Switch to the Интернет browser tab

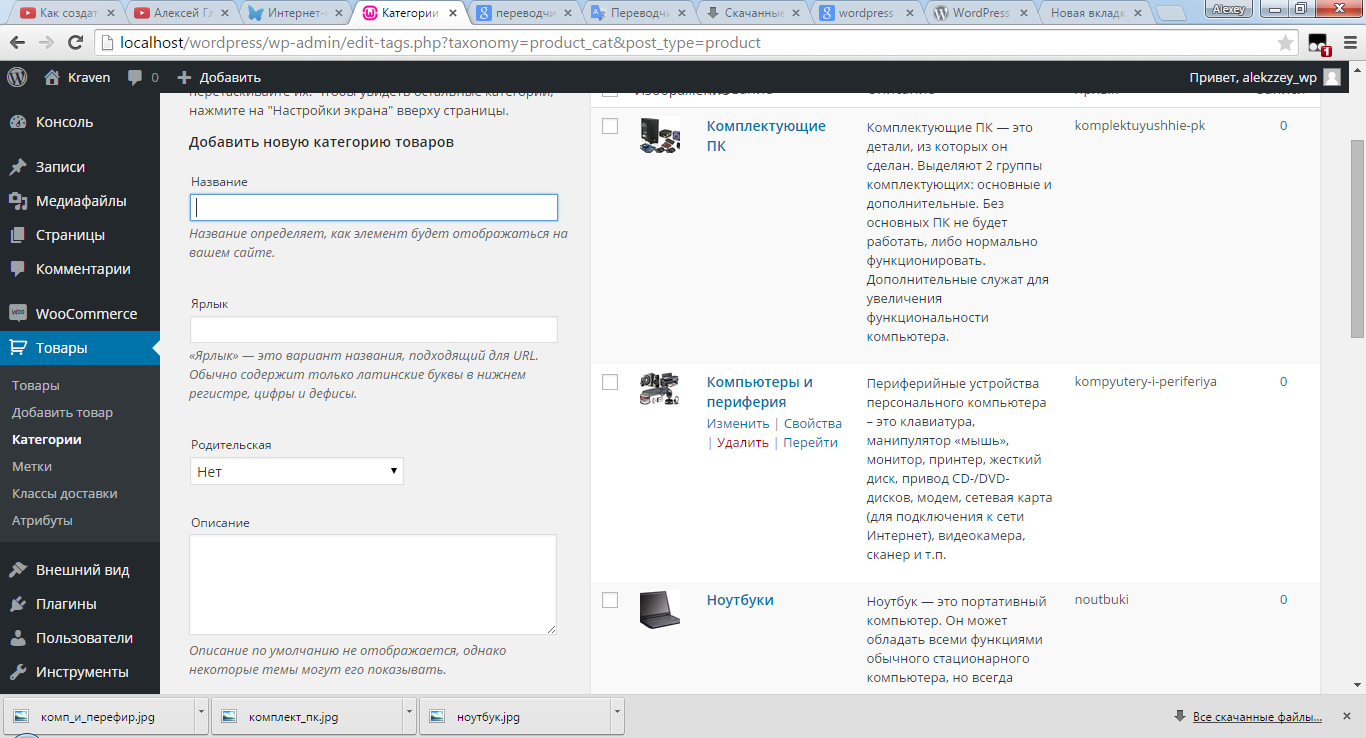click(x=296, y=13)
